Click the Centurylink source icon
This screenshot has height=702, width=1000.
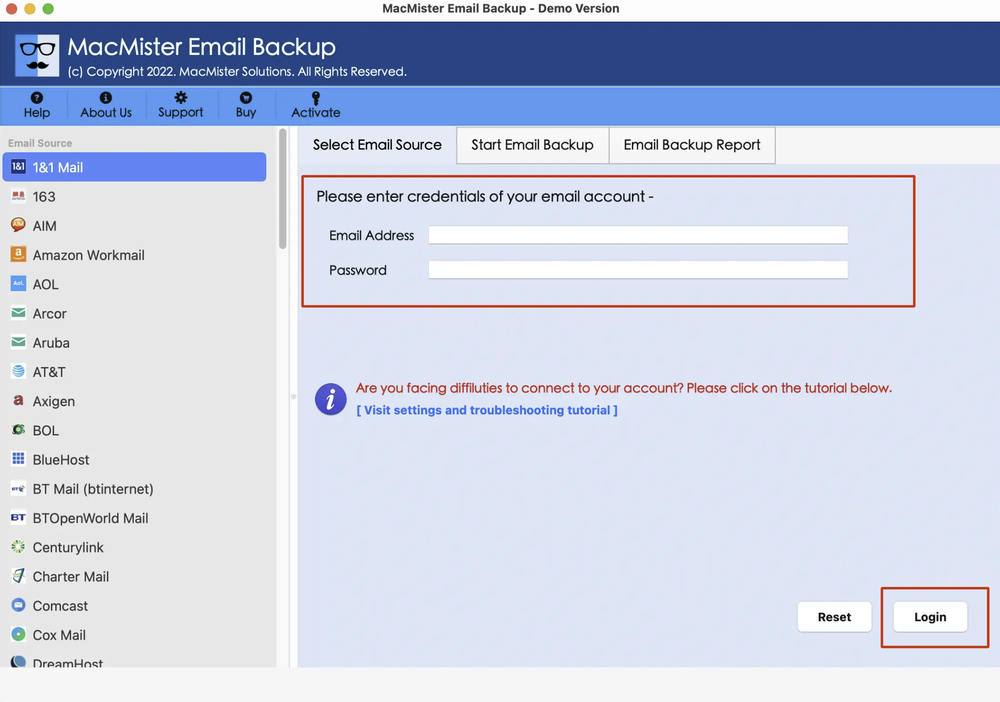tap(18, 547)
